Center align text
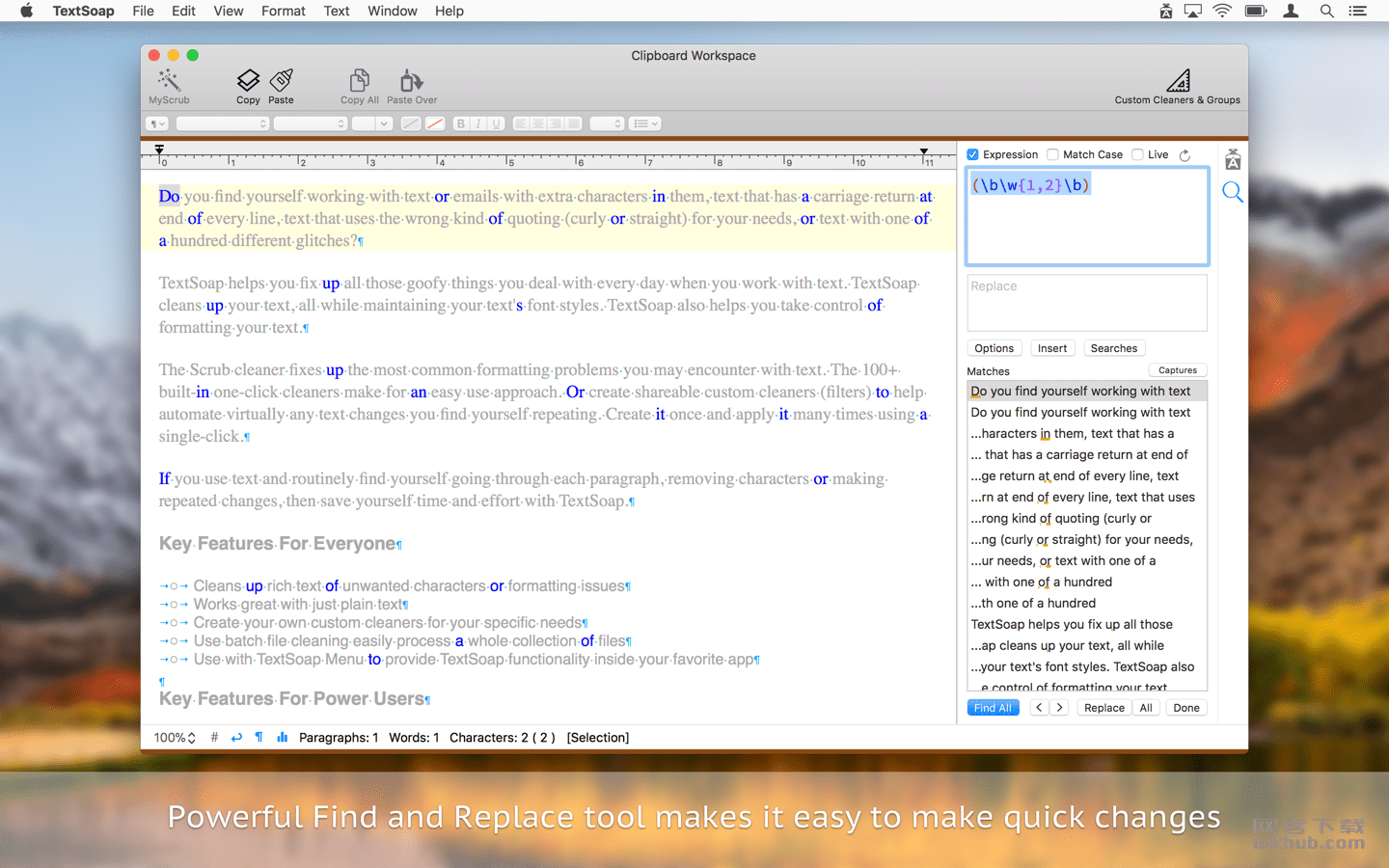The image size is (1389, 868). [538, 123]
